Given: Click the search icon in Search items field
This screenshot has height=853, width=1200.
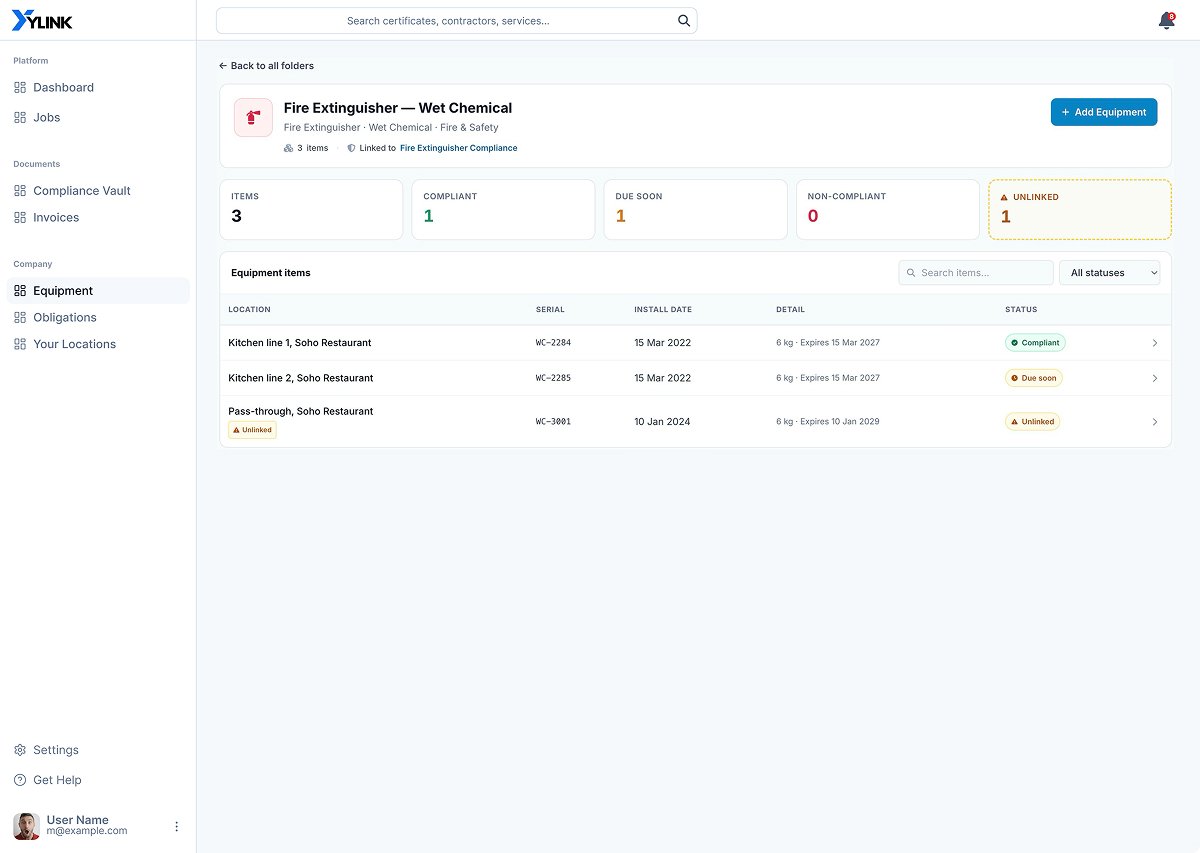Looking at the screenshot, I should pyautogui.click(x=911, y=273).
